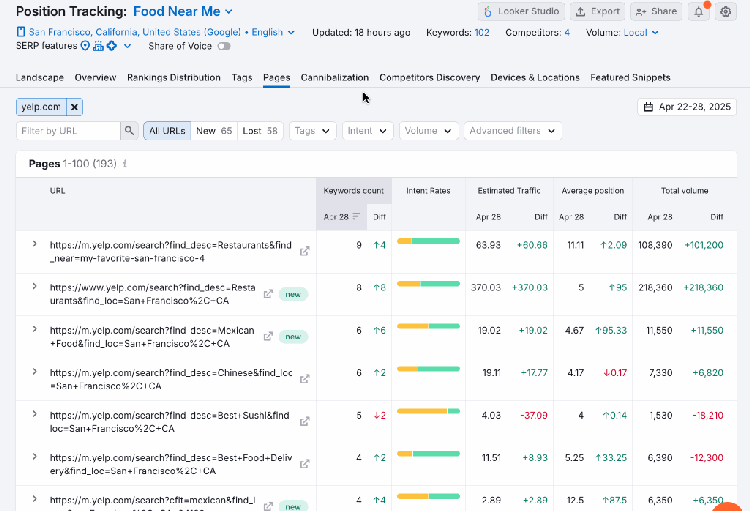This screenshot has height=511, width=750.
Task: Click the Export button
Action: [597, 11]
